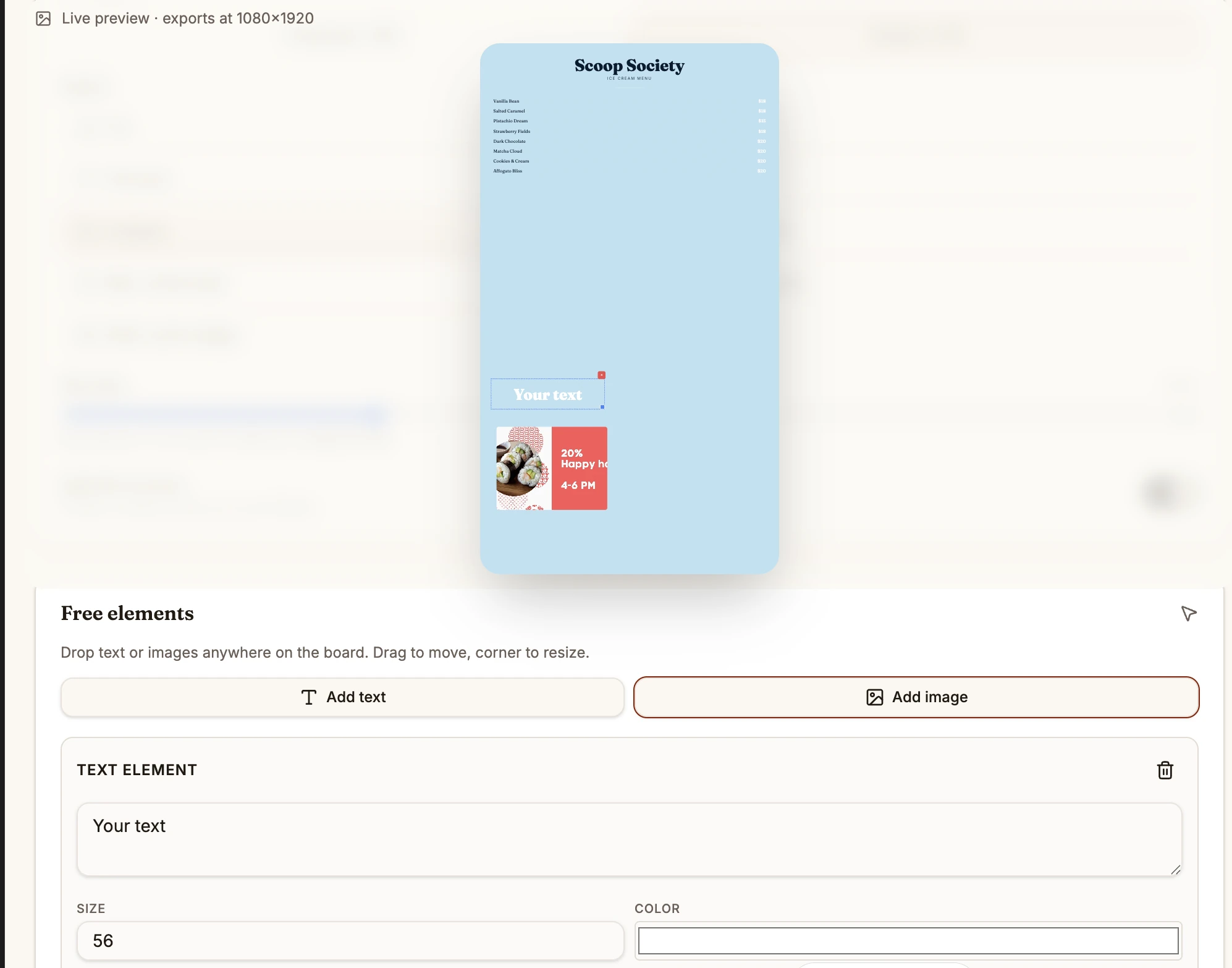1232x968 pixels.
Task: Click the ICE CREAM MENU subtitle
Action: (x=629, y=79)
